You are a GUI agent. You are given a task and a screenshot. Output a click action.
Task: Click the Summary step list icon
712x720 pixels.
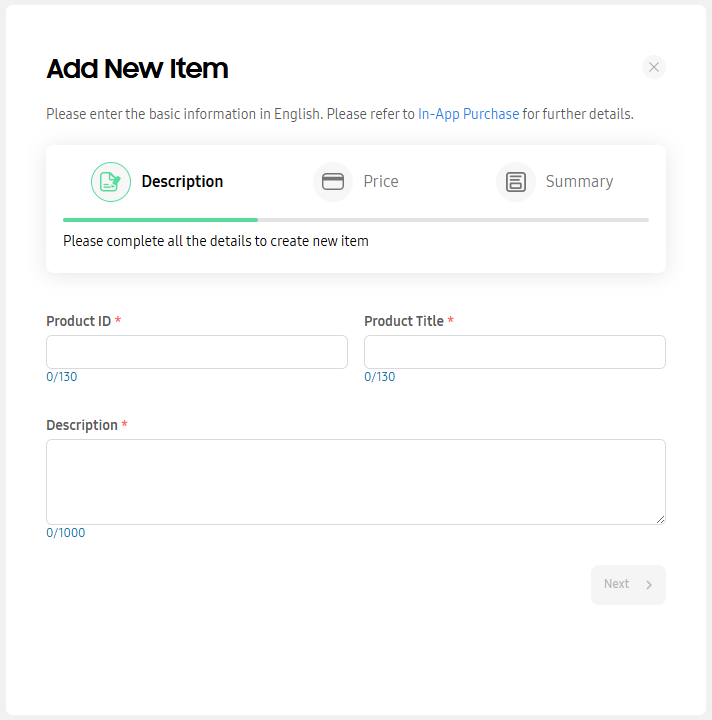point(516,182)
